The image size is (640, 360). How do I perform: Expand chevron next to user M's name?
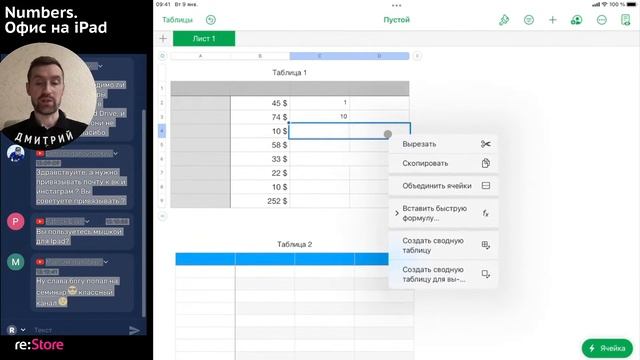[106, 262]
